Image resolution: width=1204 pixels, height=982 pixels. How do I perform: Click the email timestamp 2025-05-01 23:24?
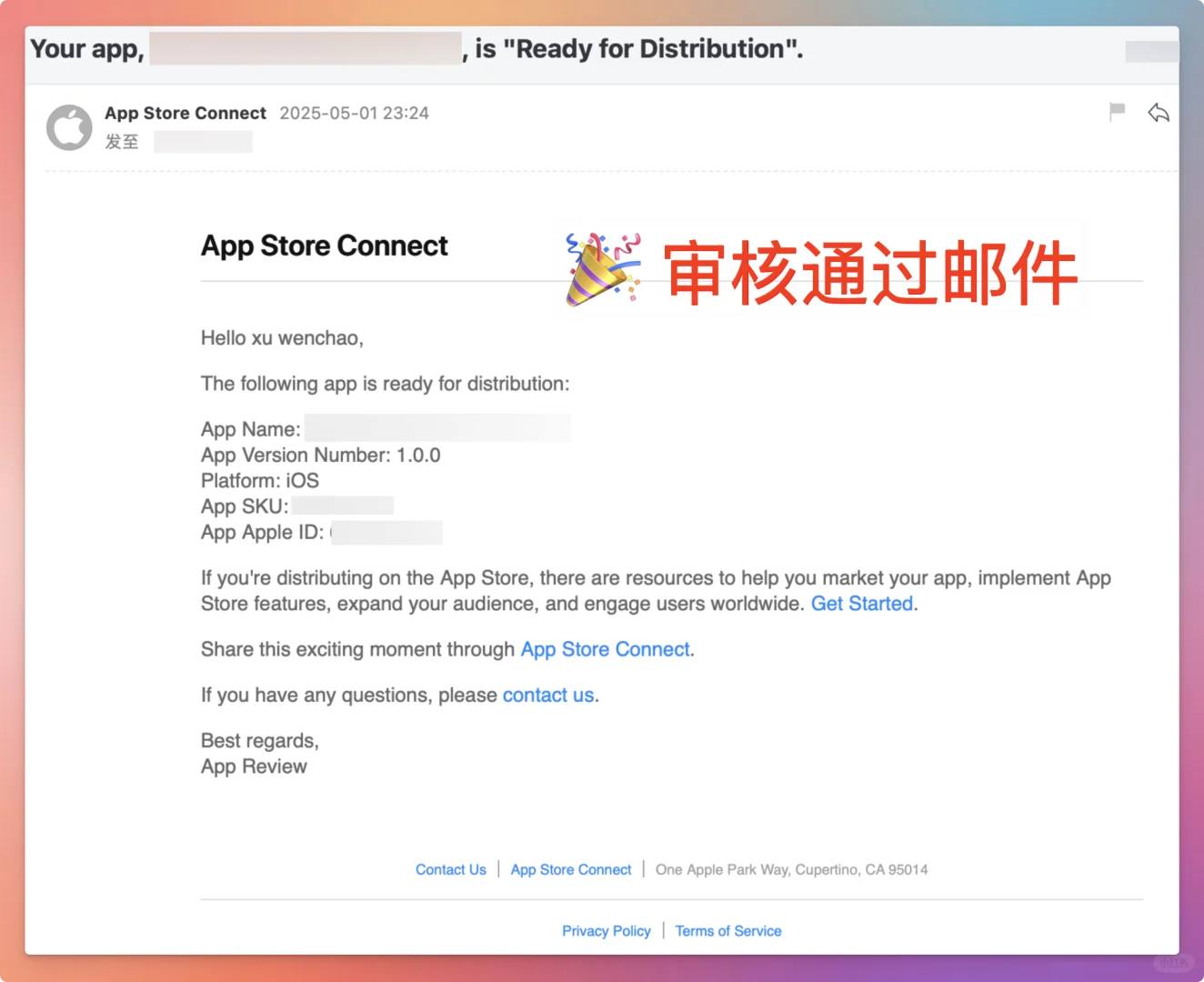(354, 113)
